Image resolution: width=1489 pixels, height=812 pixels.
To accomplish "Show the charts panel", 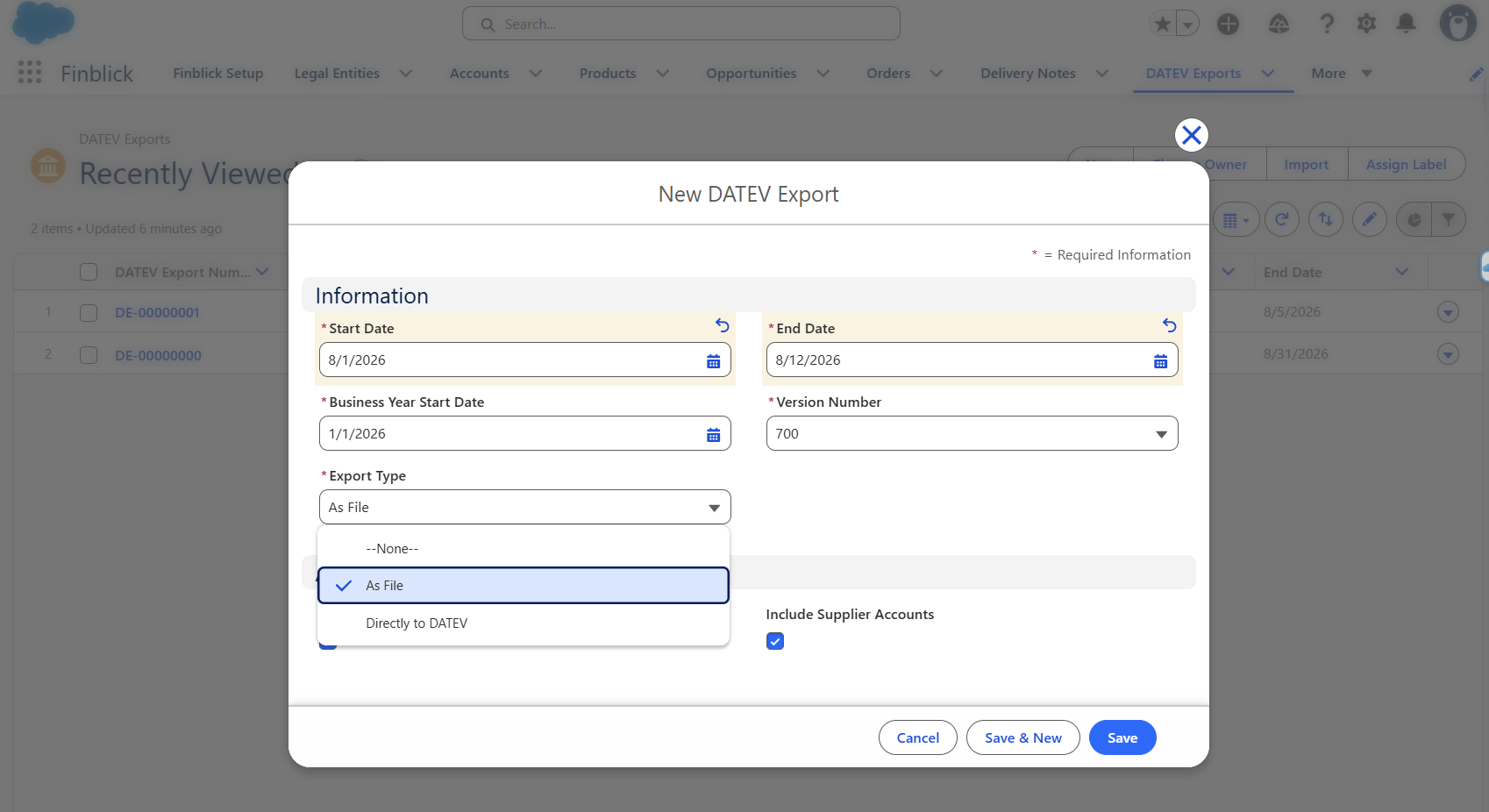I will [x=1414, y=219].
